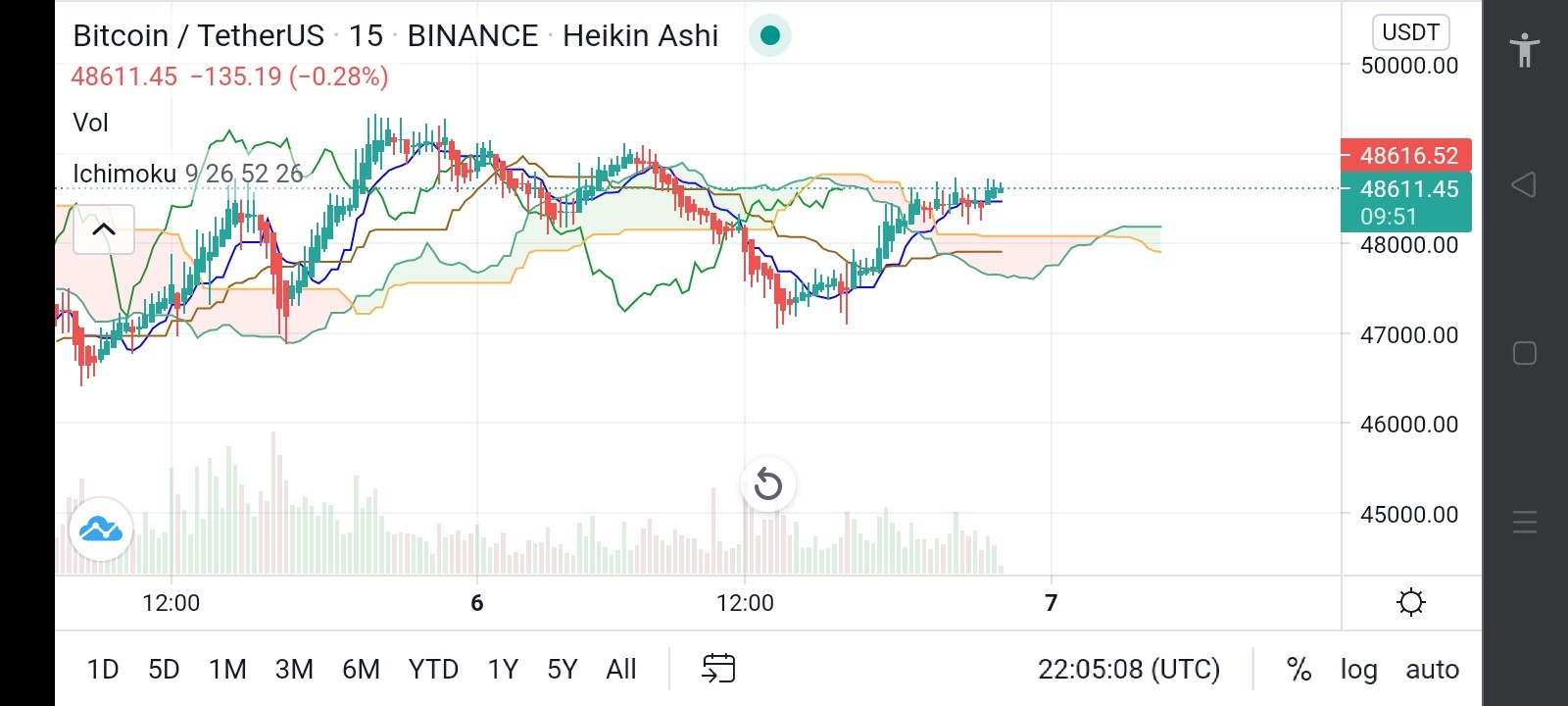Click the Ichimoku 9 26 52 26 legend
This screenshot has width=1568, height=706.
188,174
